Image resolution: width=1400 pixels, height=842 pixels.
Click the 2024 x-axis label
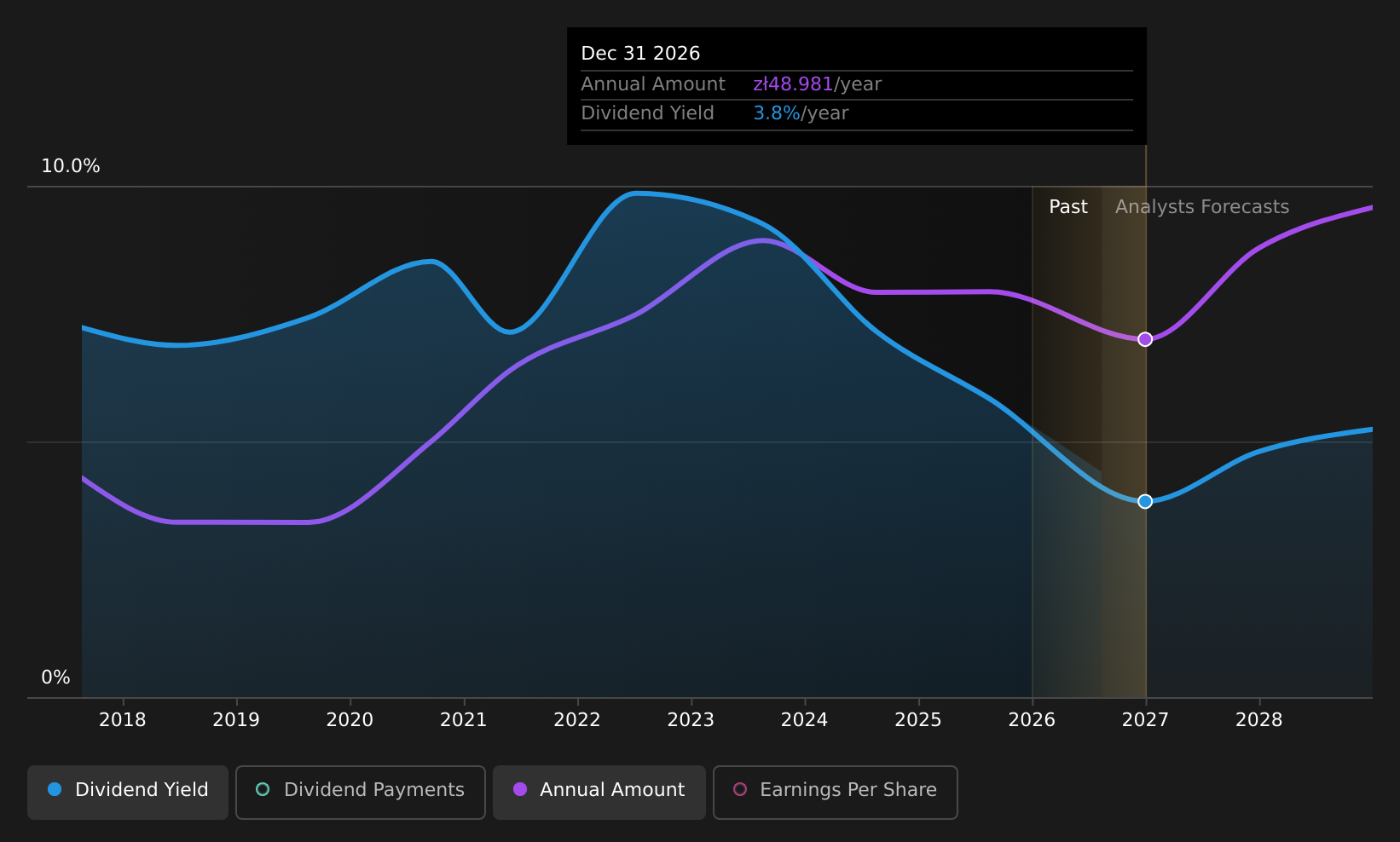pos(805,720)
